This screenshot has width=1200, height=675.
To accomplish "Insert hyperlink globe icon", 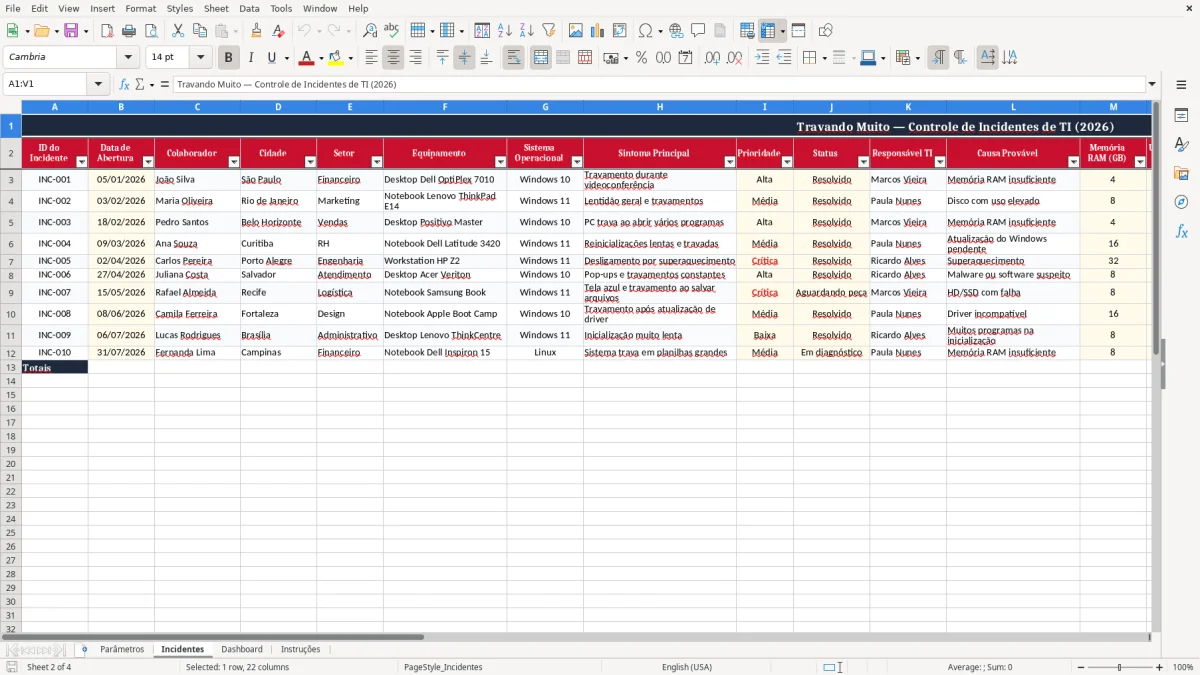I will (676, 31).
